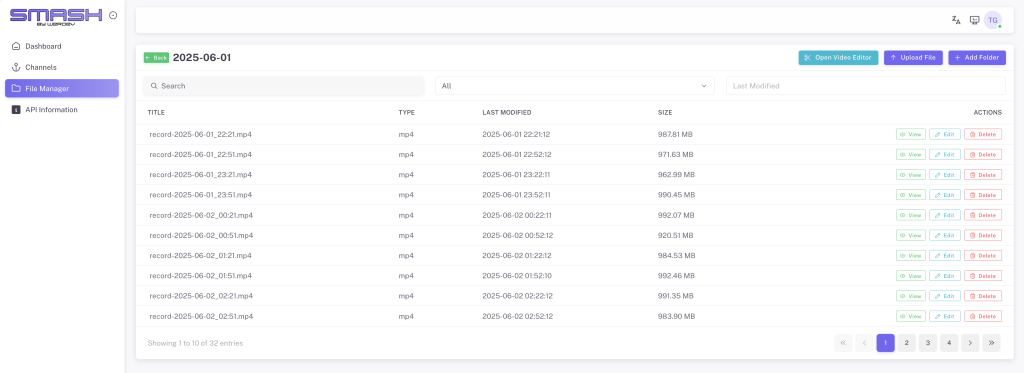Go to page 3 of entries

pos(927,343)
